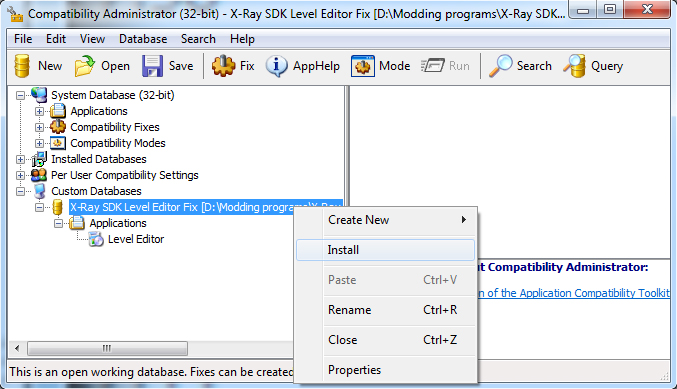Click the system Applications folder icon
The image size is (677, 389).
[58, 111]
